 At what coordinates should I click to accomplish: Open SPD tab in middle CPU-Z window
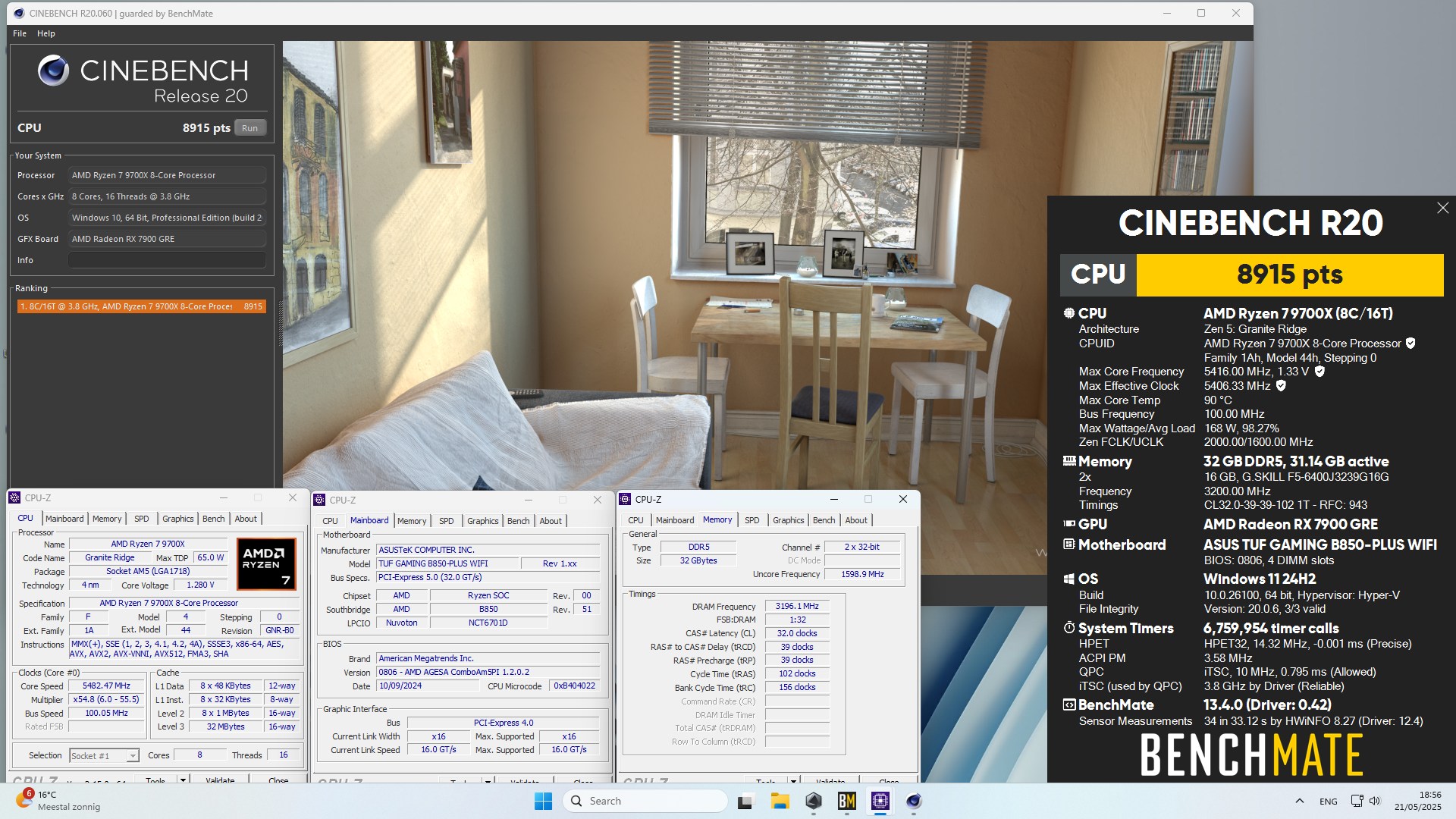click(447, 521)
